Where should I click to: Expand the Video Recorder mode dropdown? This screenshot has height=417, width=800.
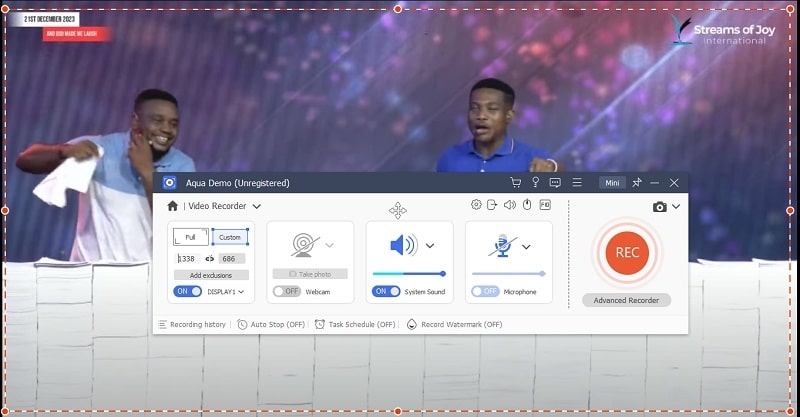(x=257, y=206)
